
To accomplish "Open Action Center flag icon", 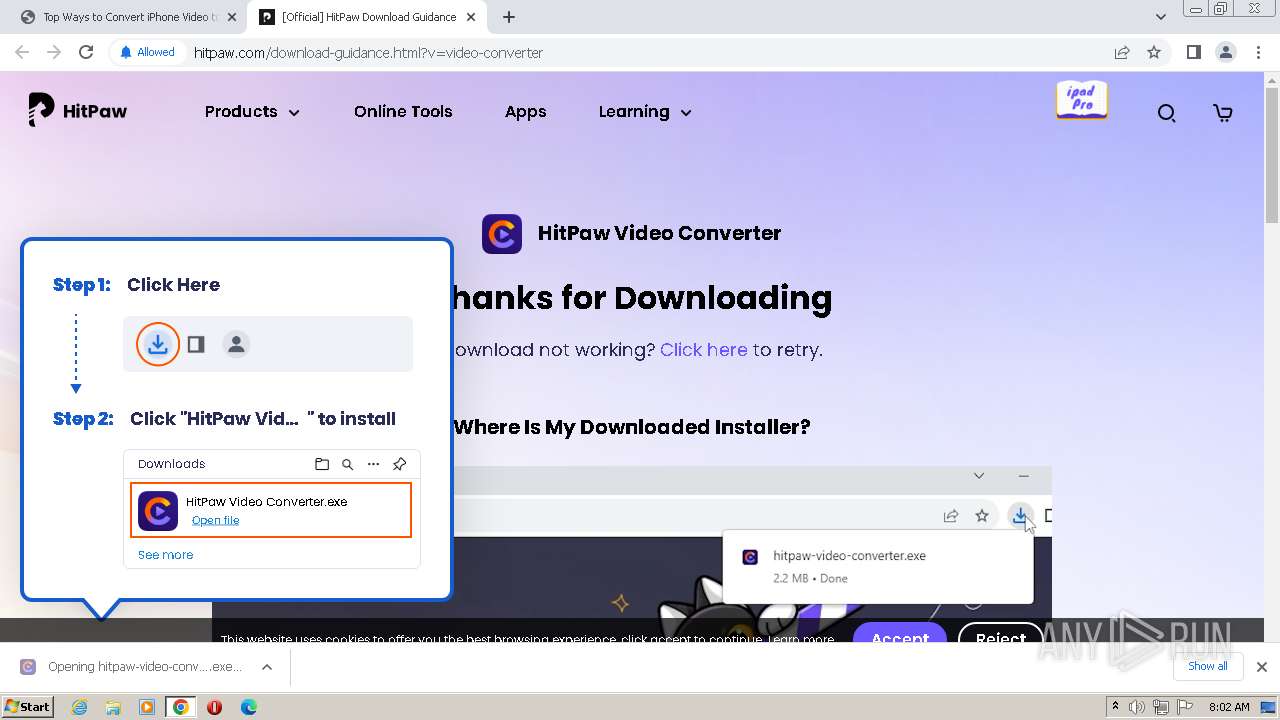I will pyautogui.click(x=1187, y=707).
